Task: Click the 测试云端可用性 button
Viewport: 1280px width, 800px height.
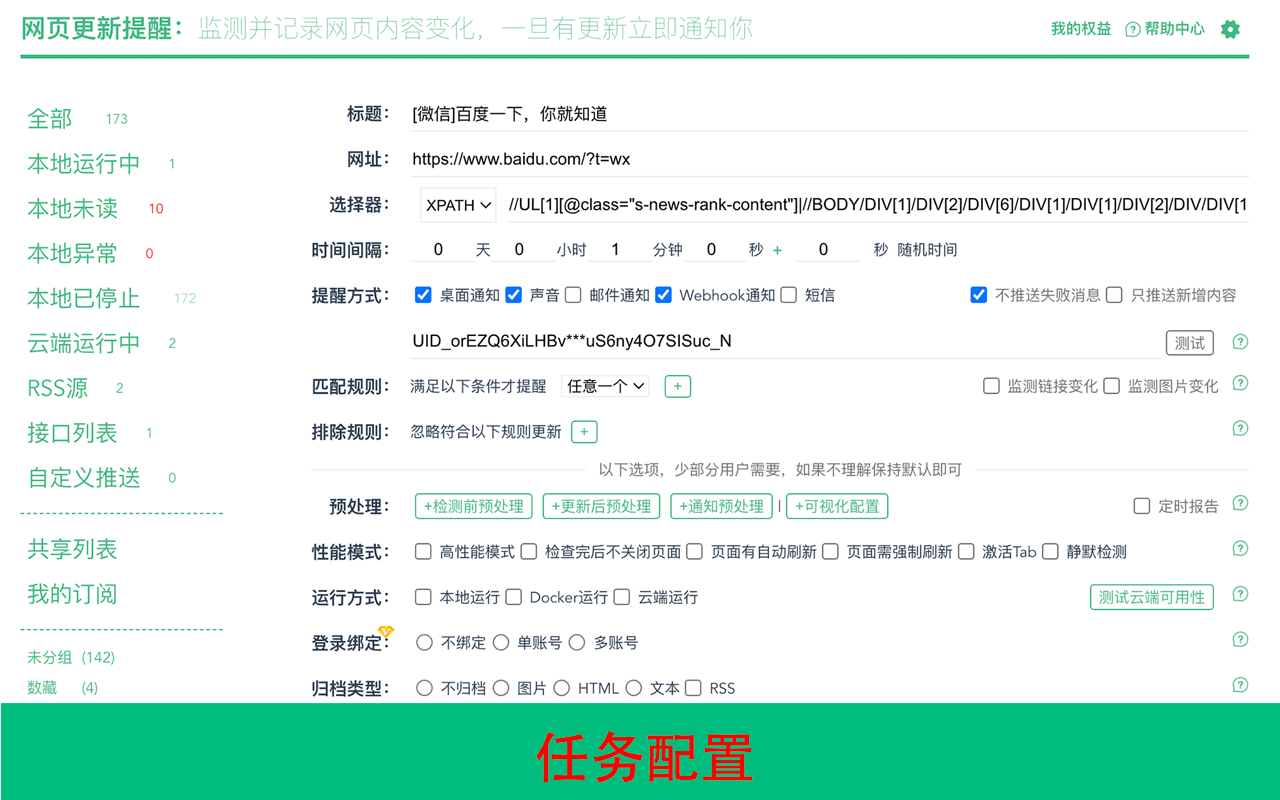Action: coord(1151,596)
